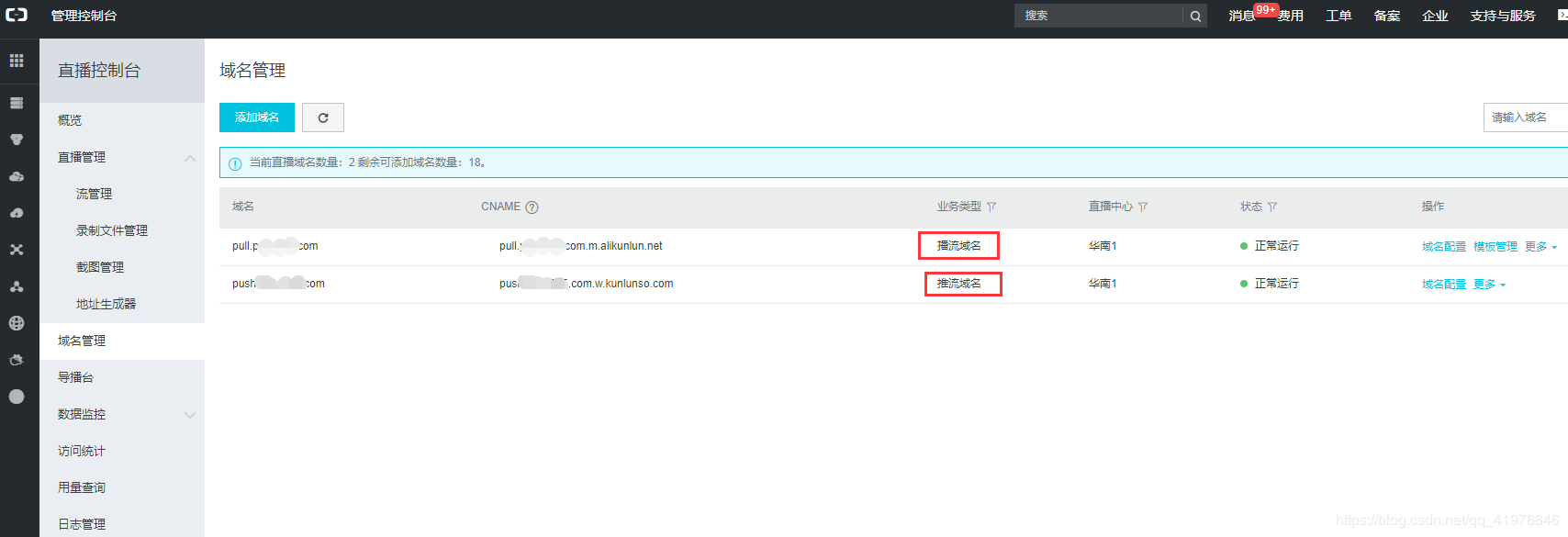Click the globe icon in left rail
The width and height of the screenshot is (1568, 537).
click(17, 323)
